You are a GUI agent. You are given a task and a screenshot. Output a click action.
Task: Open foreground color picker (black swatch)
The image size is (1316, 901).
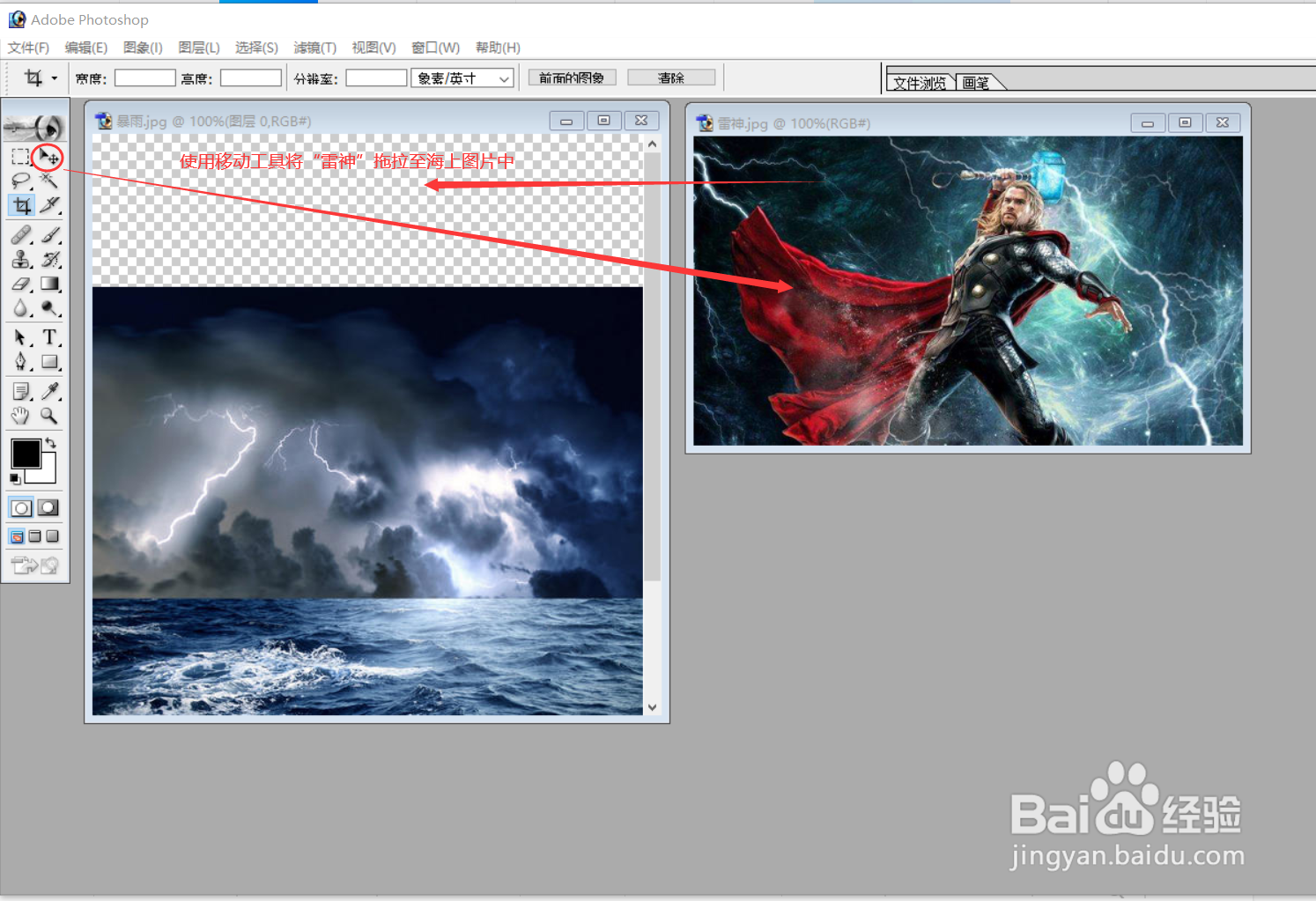click(26, 454)
